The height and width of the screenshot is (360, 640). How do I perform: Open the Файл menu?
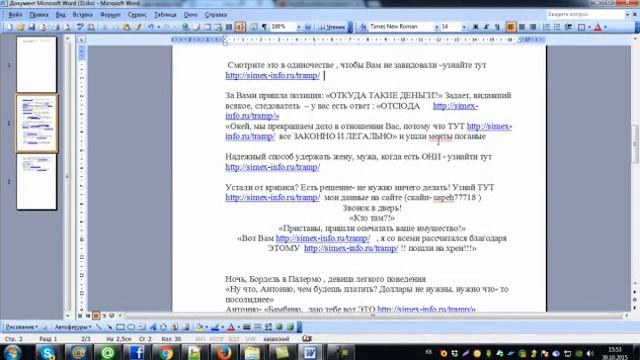(x=15, y=15)
